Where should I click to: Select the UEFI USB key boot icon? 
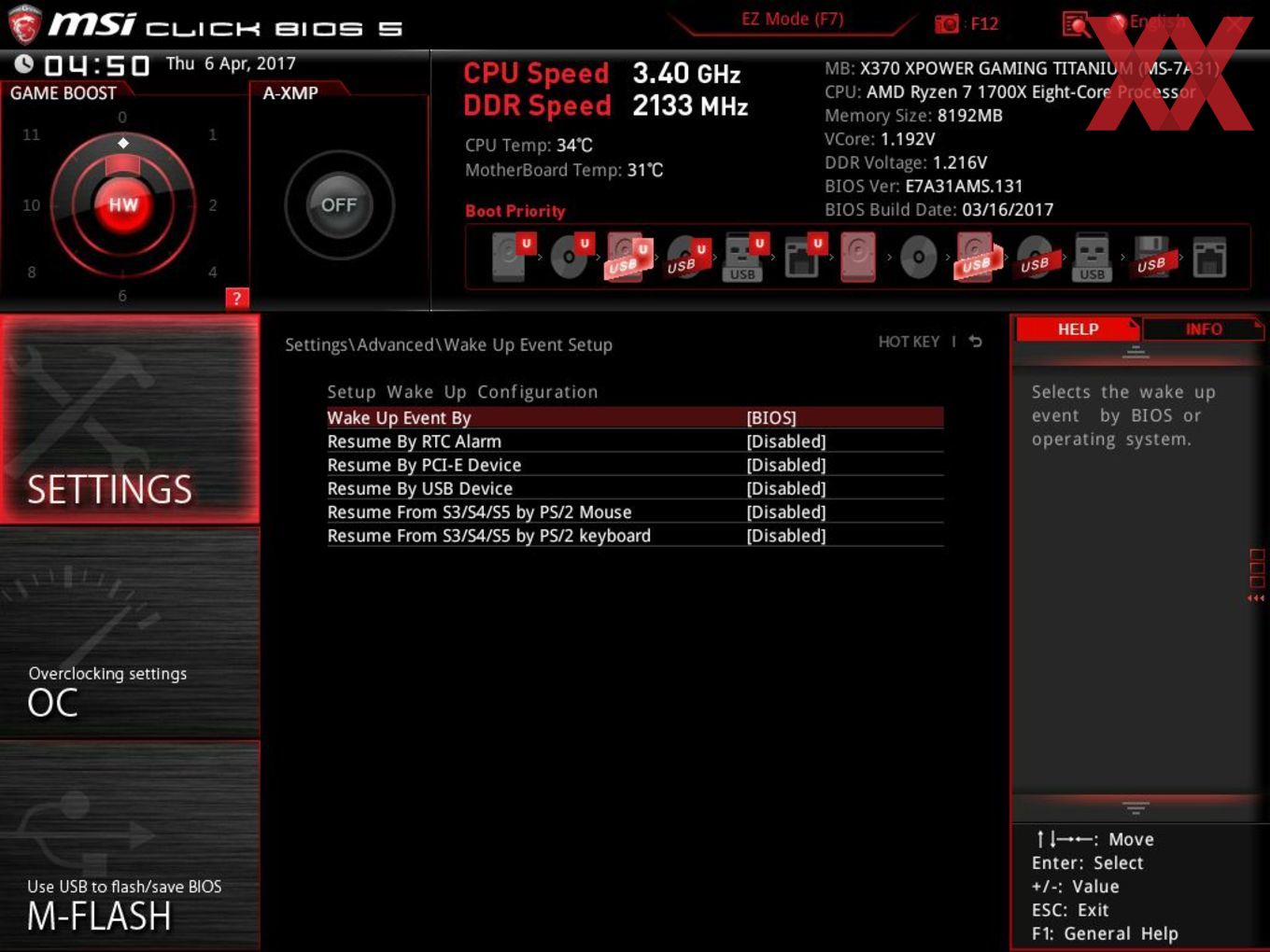[x=744, y=257]
